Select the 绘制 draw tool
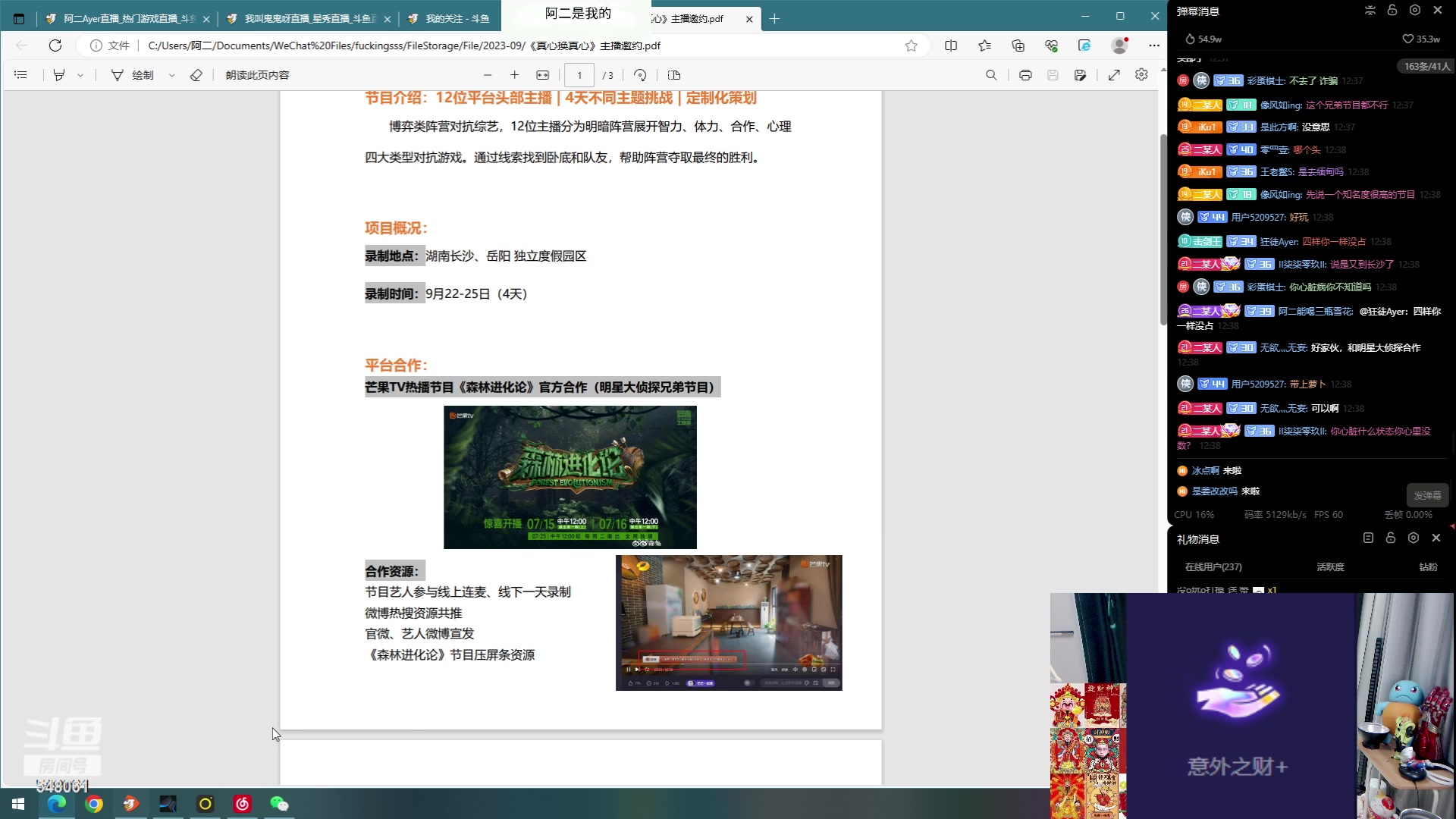 [133, 75]
